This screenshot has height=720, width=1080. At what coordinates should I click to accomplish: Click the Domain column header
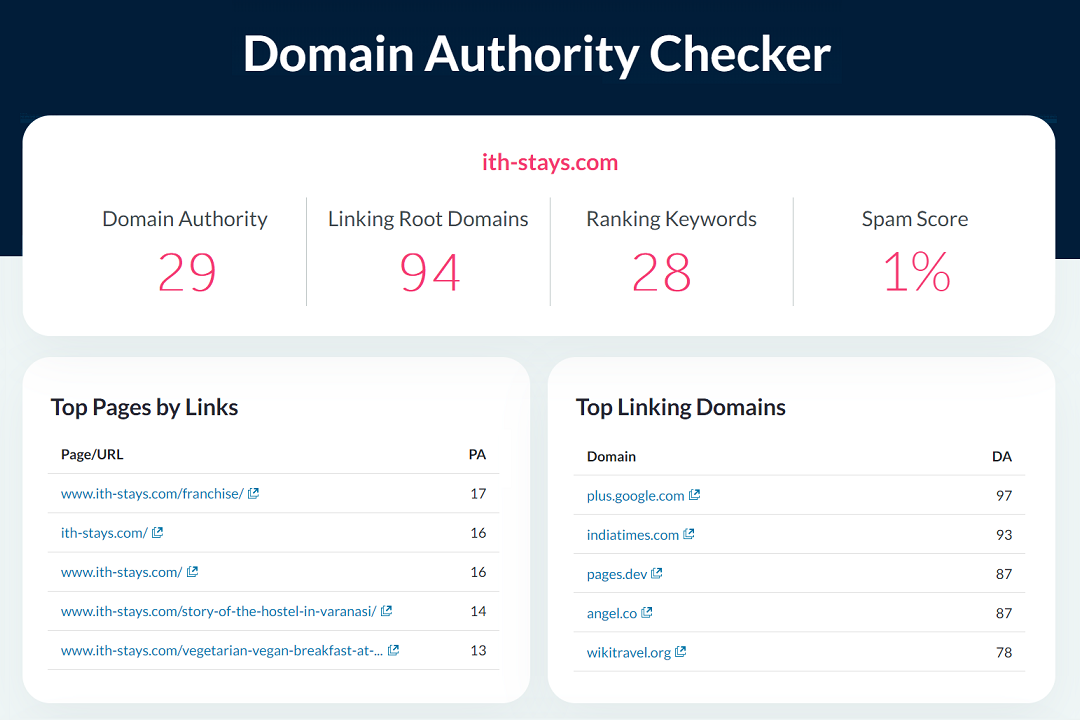tap(611, 457)
